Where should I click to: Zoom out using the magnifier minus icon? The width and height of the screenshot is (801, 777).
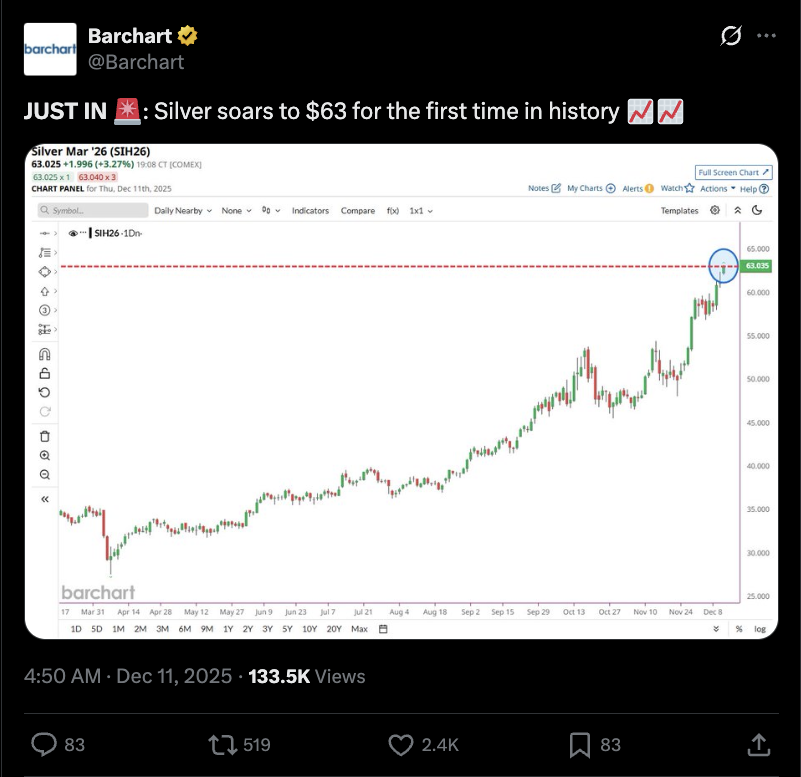click(44, 474)
